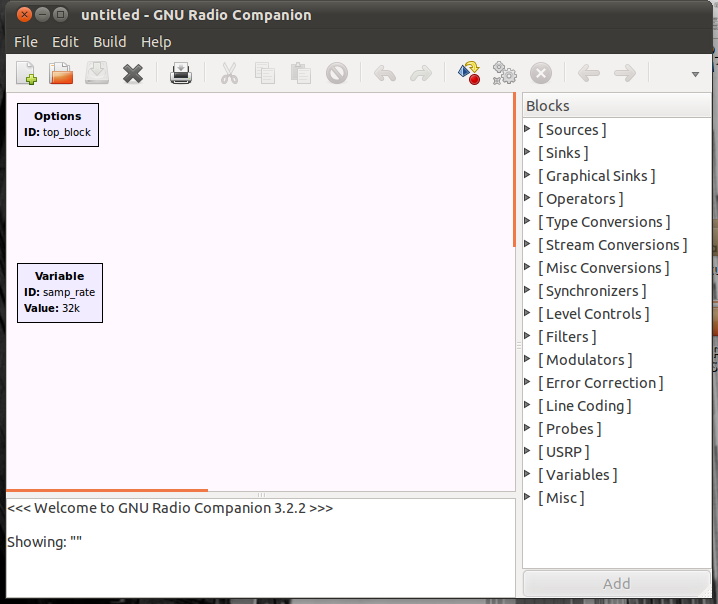
Task: Paste block from clipboard
Action: click(301, 73)
